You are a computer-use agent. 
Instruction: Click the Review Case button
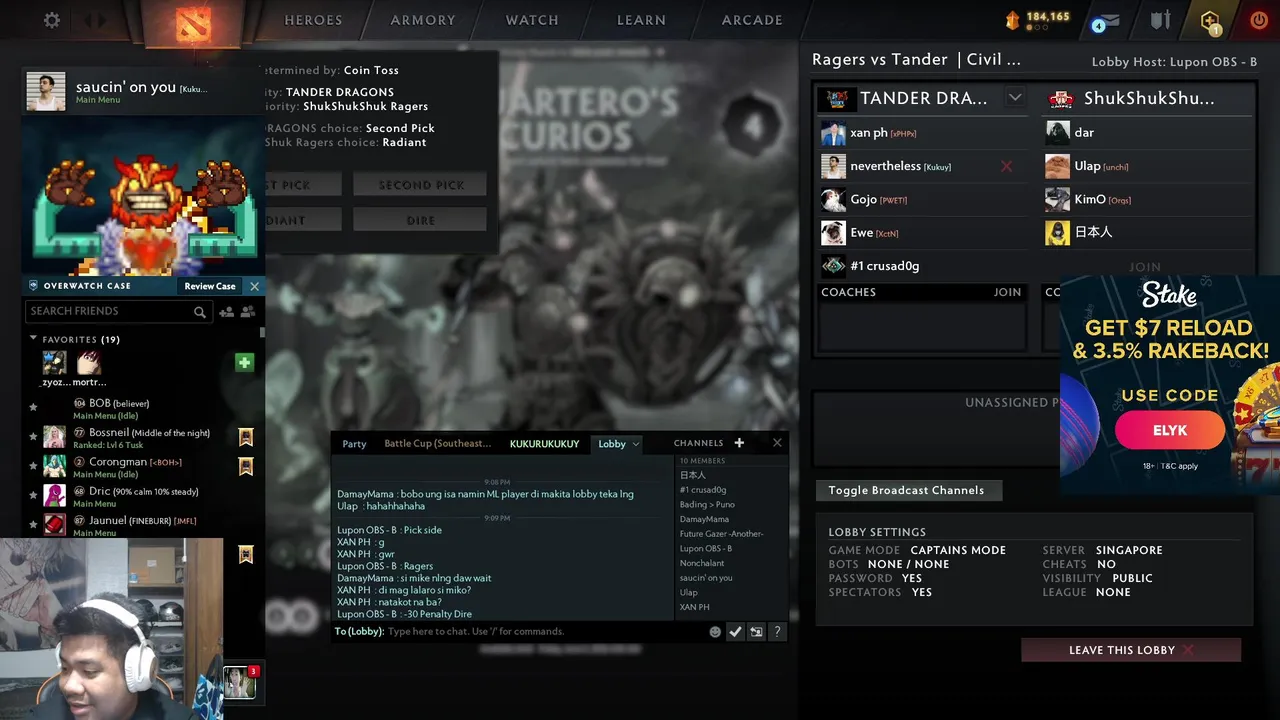pyautogui.click(x=210, y=286)
